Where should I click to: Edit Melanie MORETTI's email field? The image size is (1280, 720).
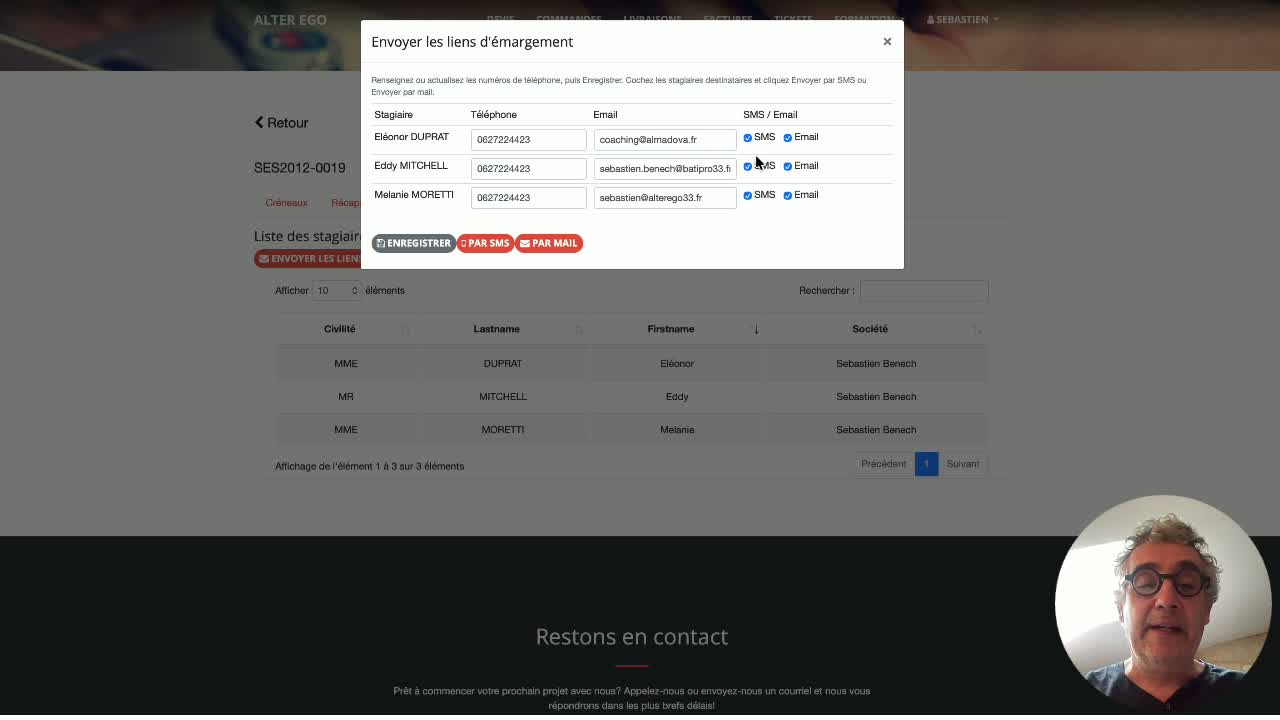(665, 198)
